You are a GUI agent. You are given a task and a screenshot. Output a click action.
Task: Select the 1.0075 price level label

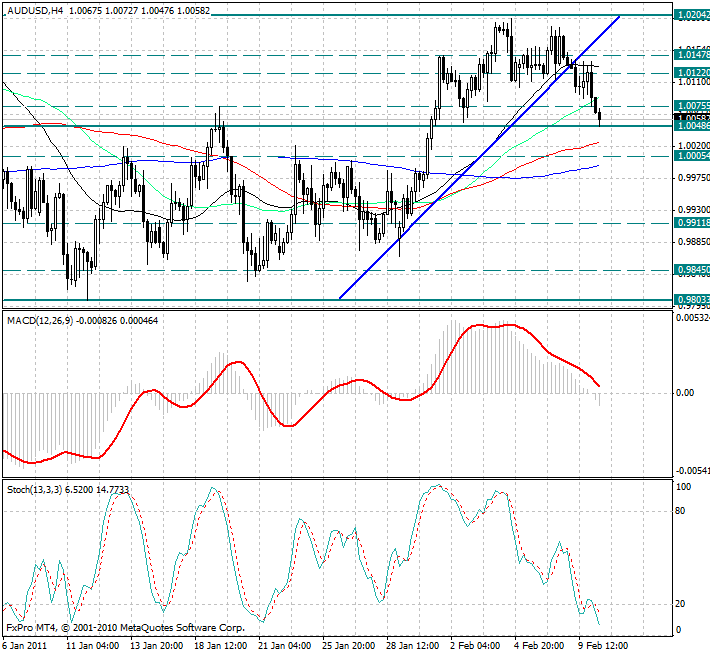pyautogui.click(x=692, y=106)
